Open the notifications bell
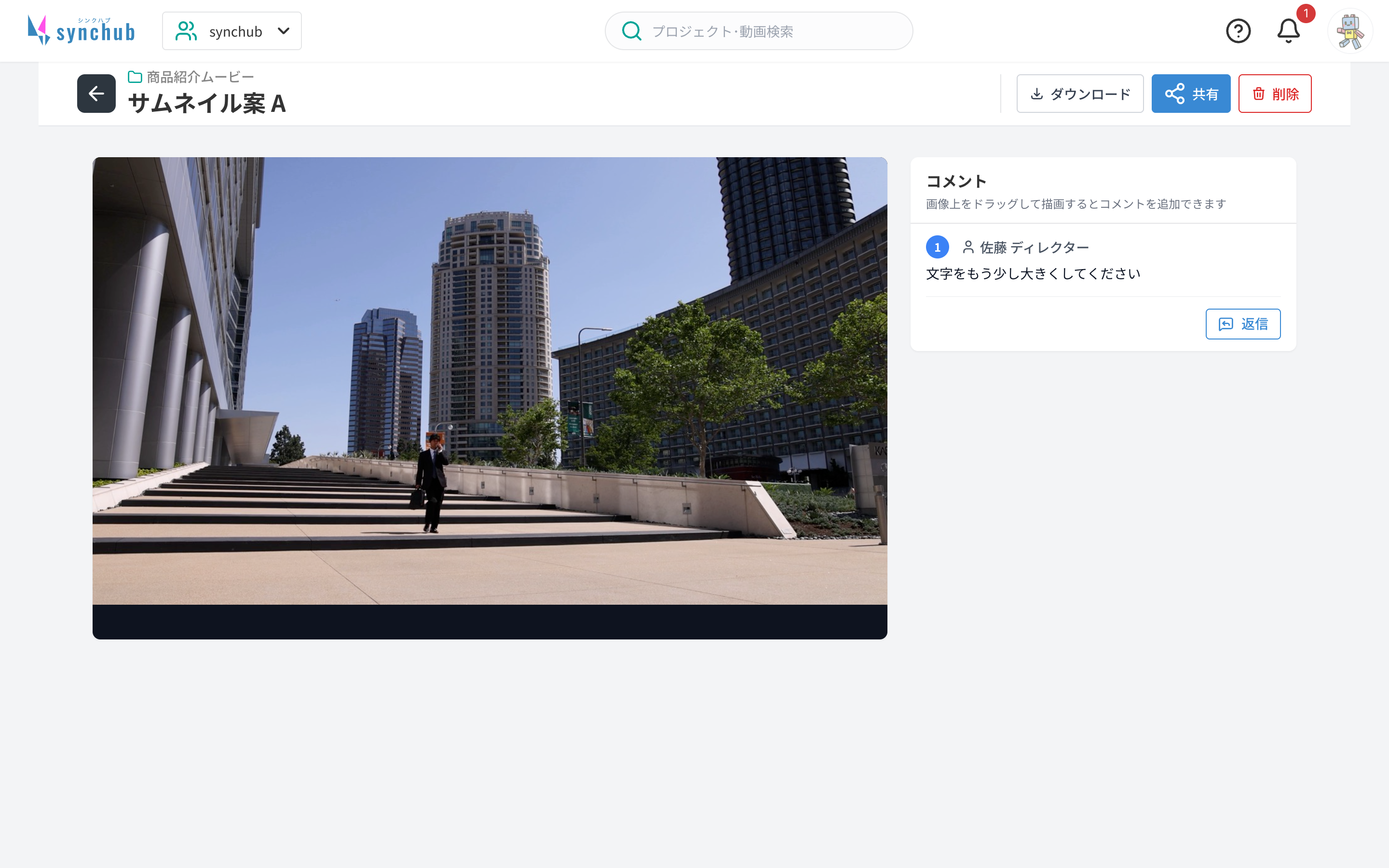Viewport: 1389px width, 868px height. coord(1288,31)
